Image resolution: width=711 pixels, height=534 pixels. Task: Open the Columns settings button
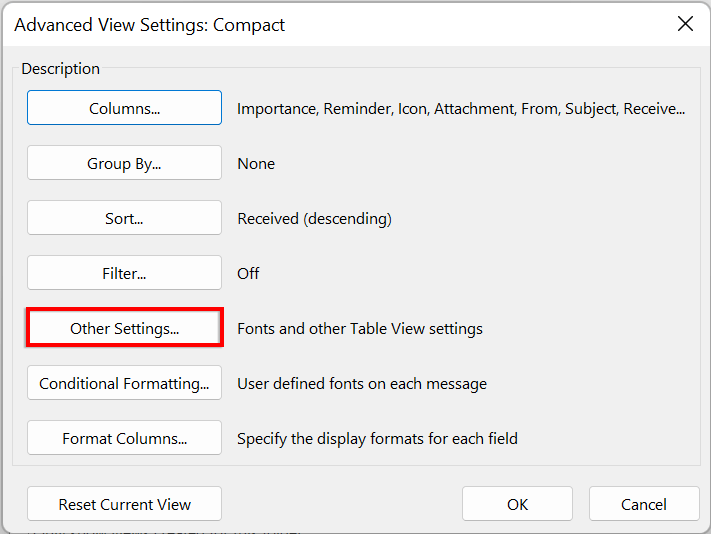tap(124, 108)
